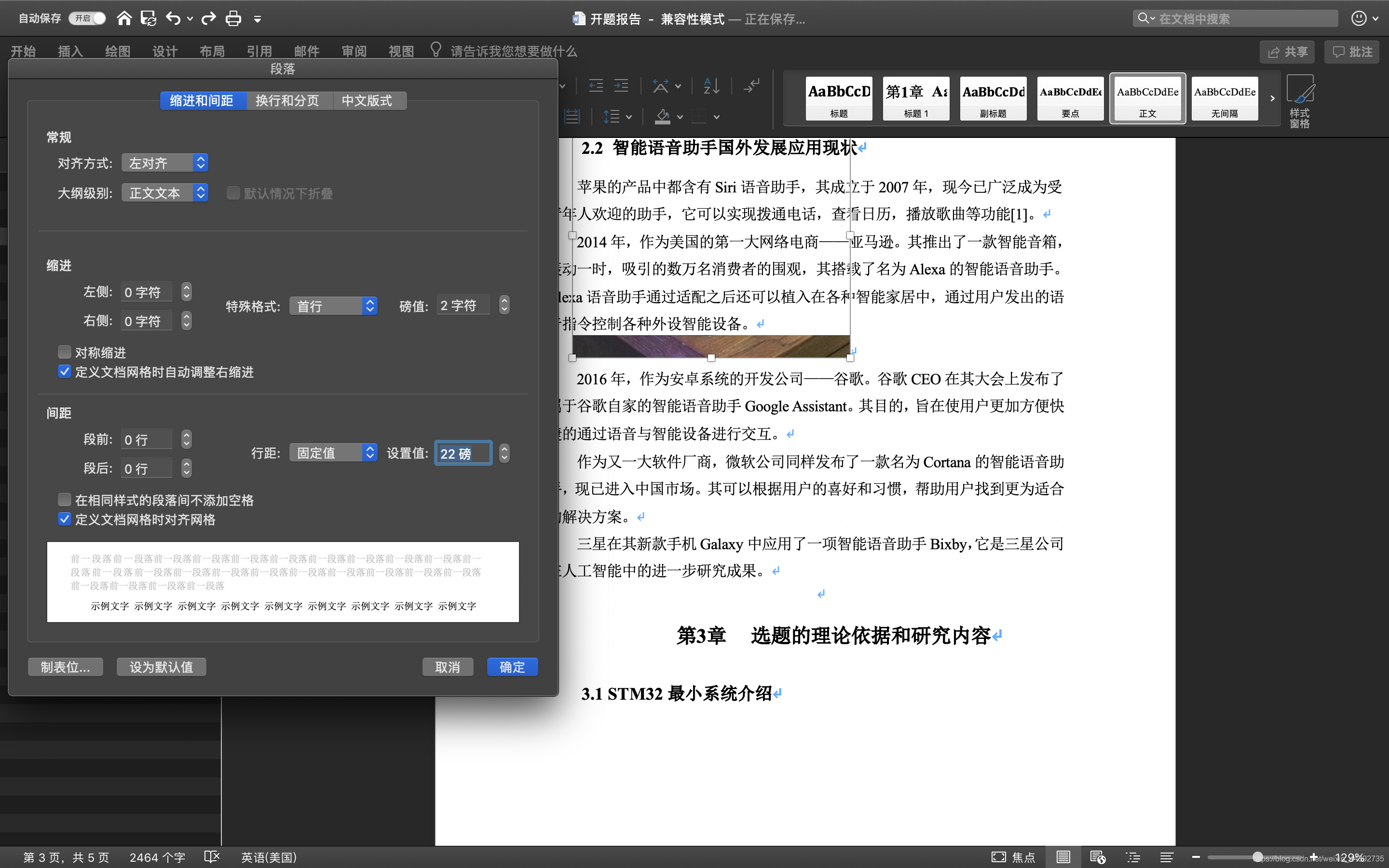Viewport: 1389px width, 868px height.
Task: Click the line spacing icon in ribbon
Action: point(612,117)
